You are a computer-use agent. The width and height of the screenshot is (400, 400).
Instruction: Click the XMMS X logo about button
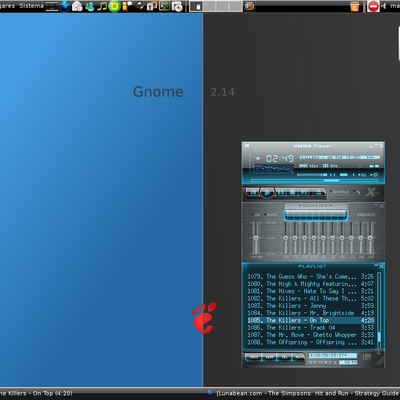(x=372, y=192)
